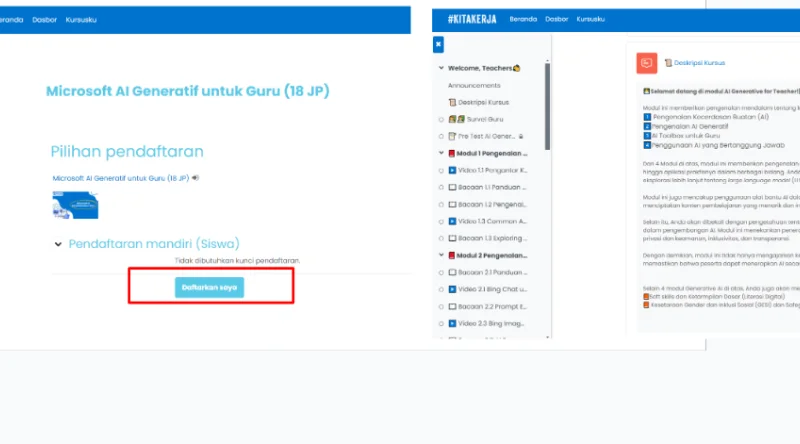Click the Survei Guru emoji icon

pyautogui.click(x=457, y=119)
